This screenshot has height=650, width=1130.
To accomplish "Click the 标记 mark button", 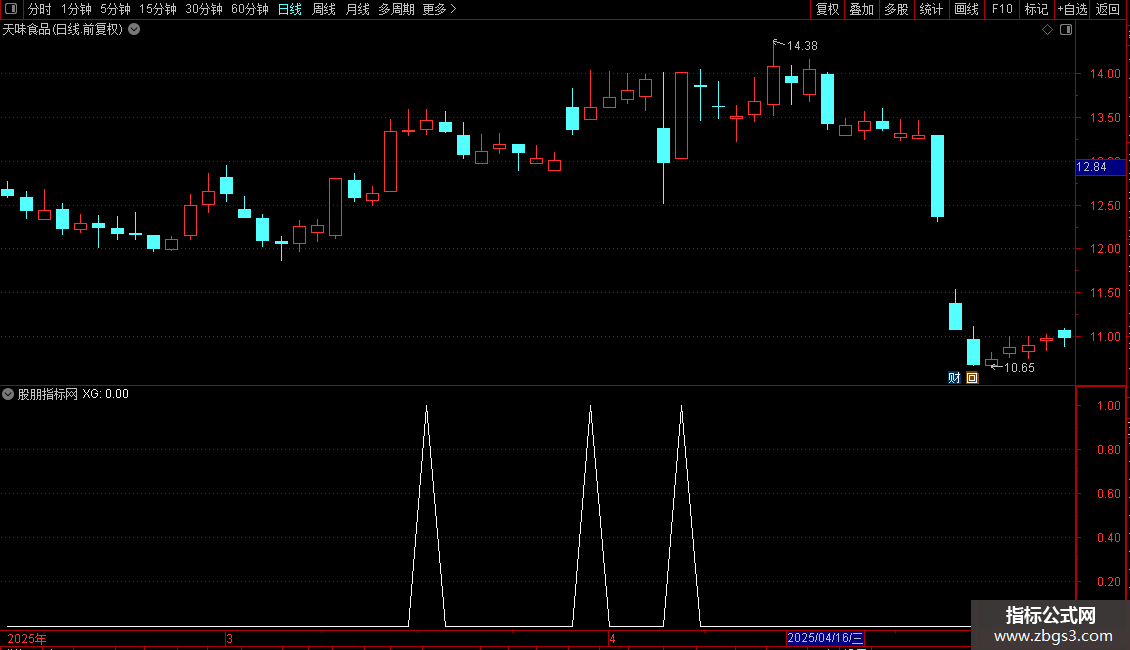I will [x=1036, y=9].
